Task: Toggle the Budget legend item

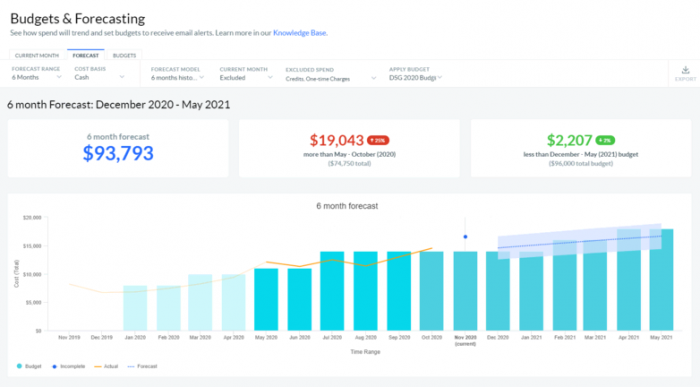Action: [29, 366]
